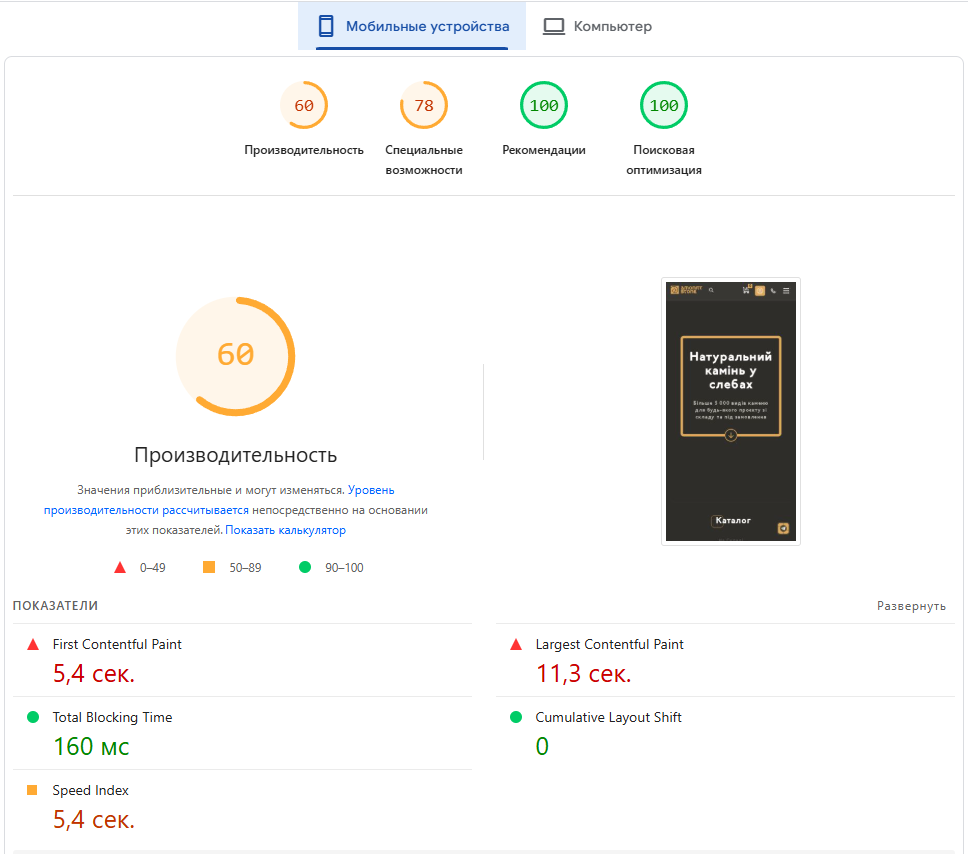Click the Специальные возможности label
Screen dimensions: 968x854
pos(424,160)
